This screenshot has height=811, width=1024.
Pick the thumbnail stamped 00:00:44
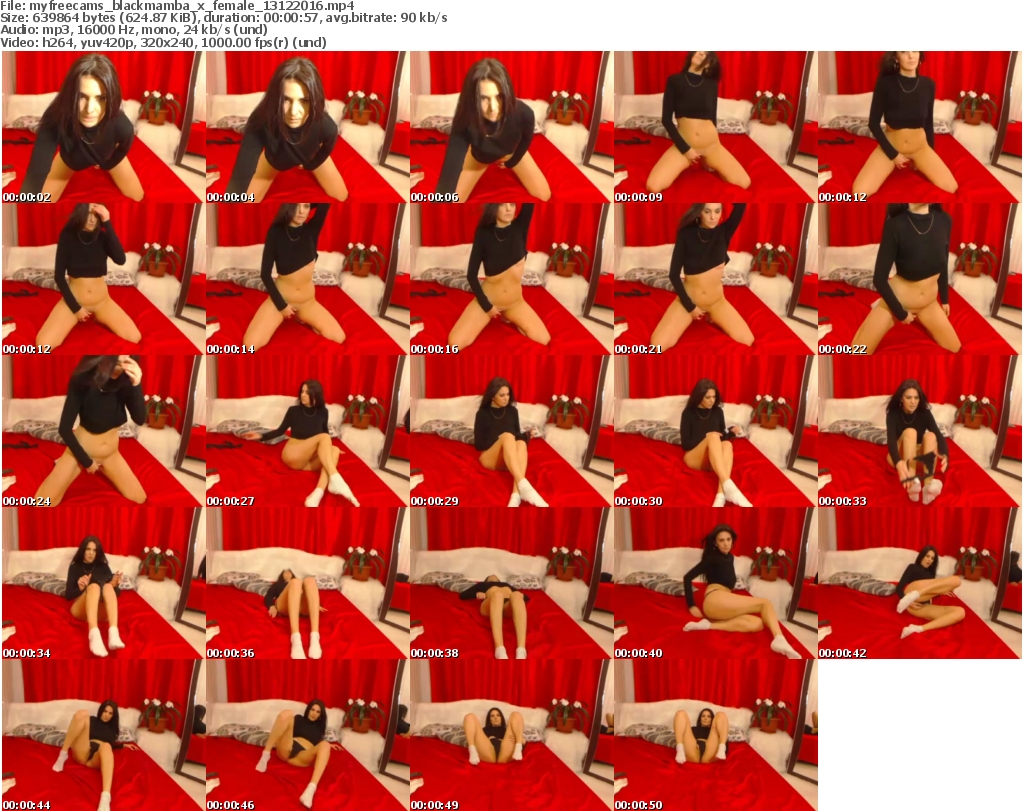coord(104,735)
